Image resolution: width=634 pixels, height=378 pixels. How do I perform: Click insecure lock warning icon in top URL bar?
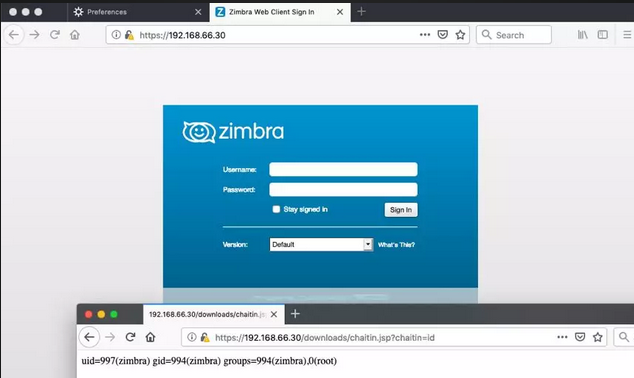129,35
